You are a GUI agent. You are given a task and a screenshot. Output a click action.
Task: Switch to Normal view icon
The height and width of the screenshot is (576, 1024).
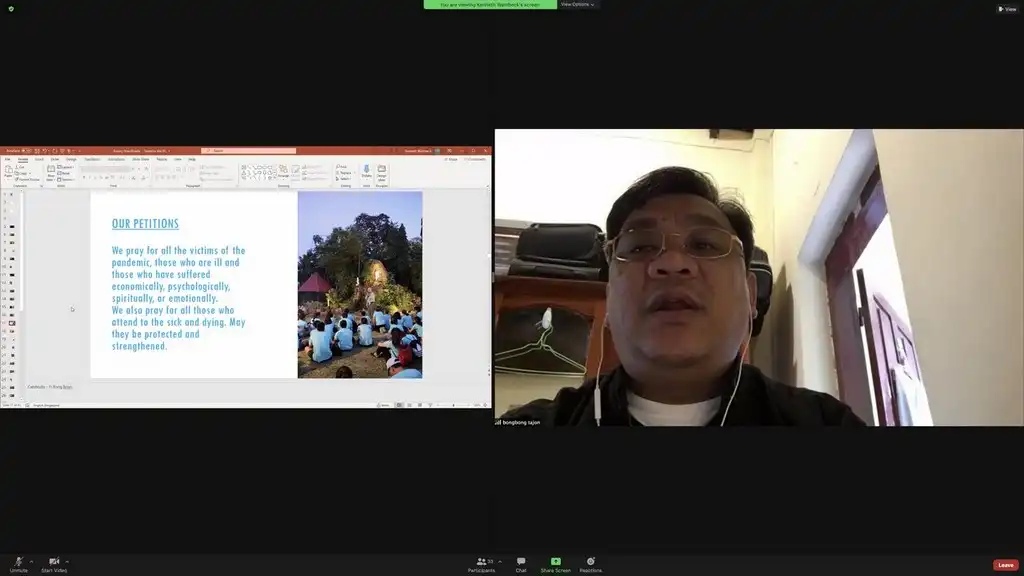(x=399, y=405)
